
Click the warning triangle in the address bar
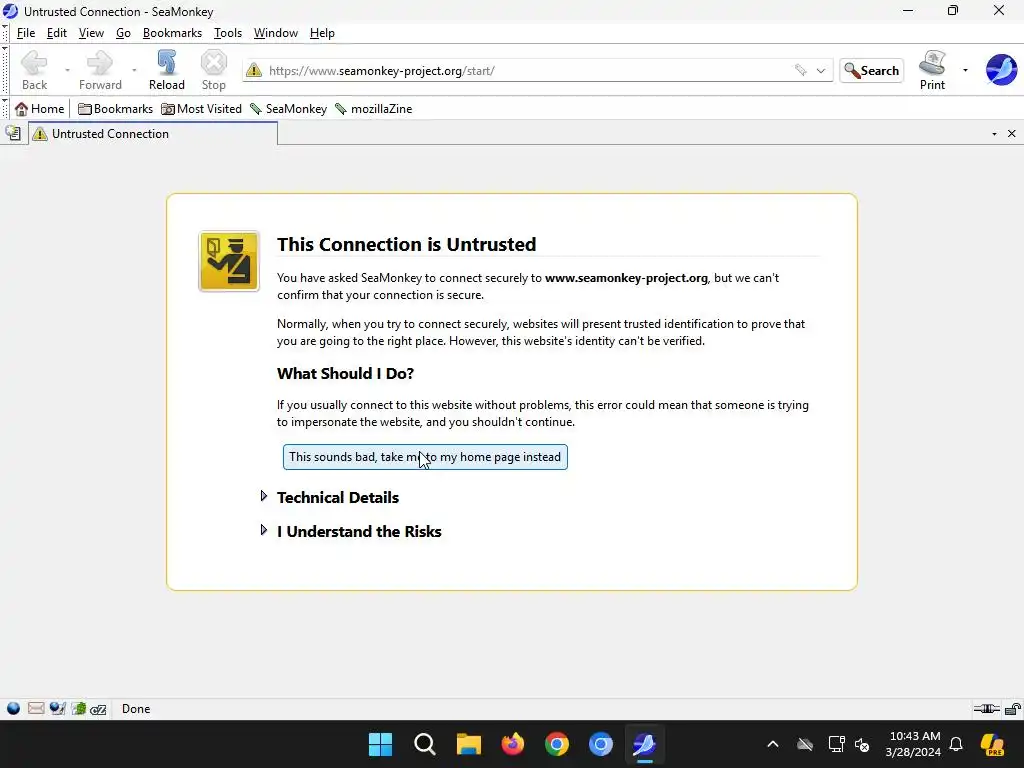coord(254,71)
